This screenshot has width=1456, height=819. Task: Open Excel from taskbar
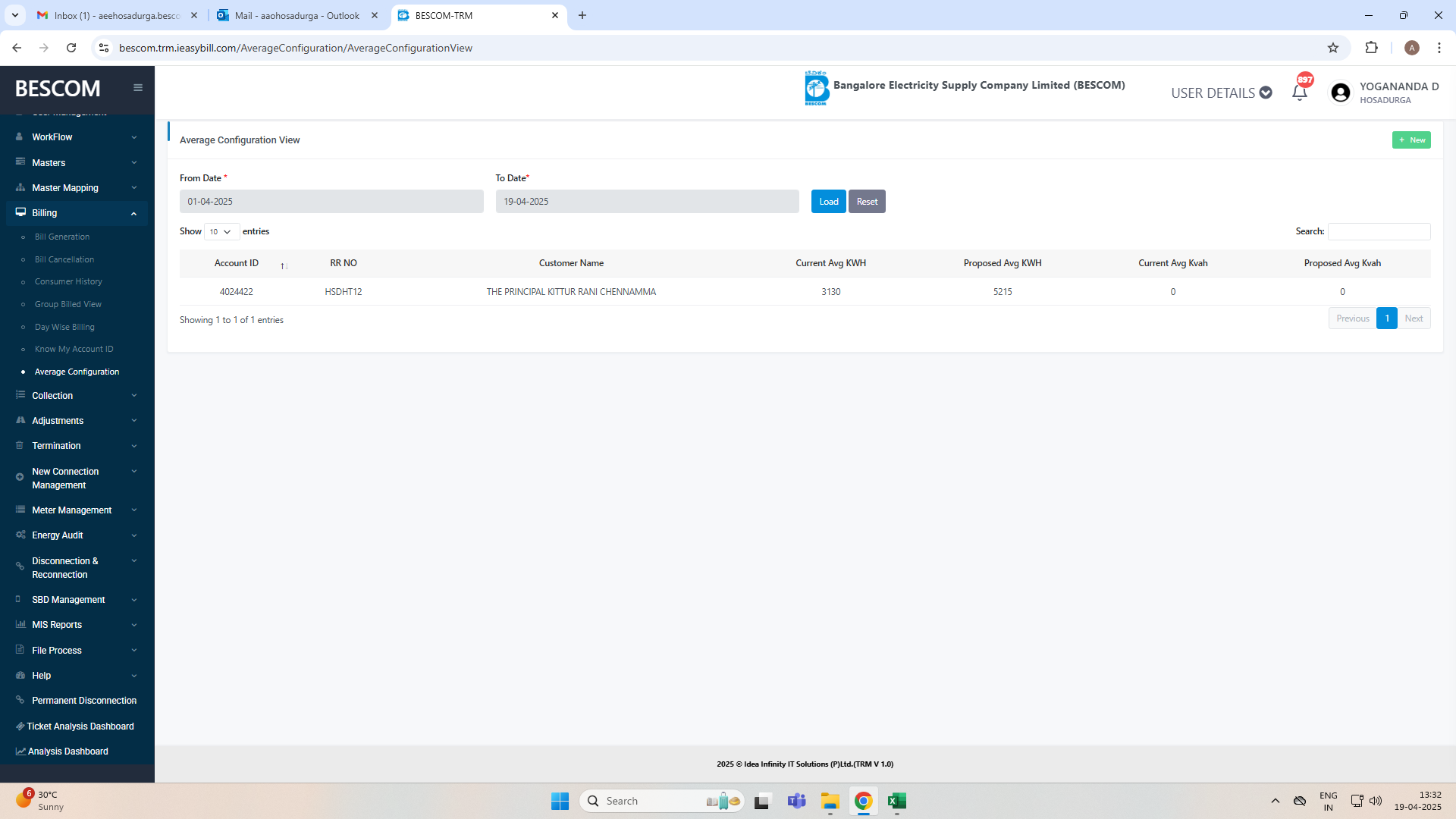pyautogui.click(x=897, y=801)
